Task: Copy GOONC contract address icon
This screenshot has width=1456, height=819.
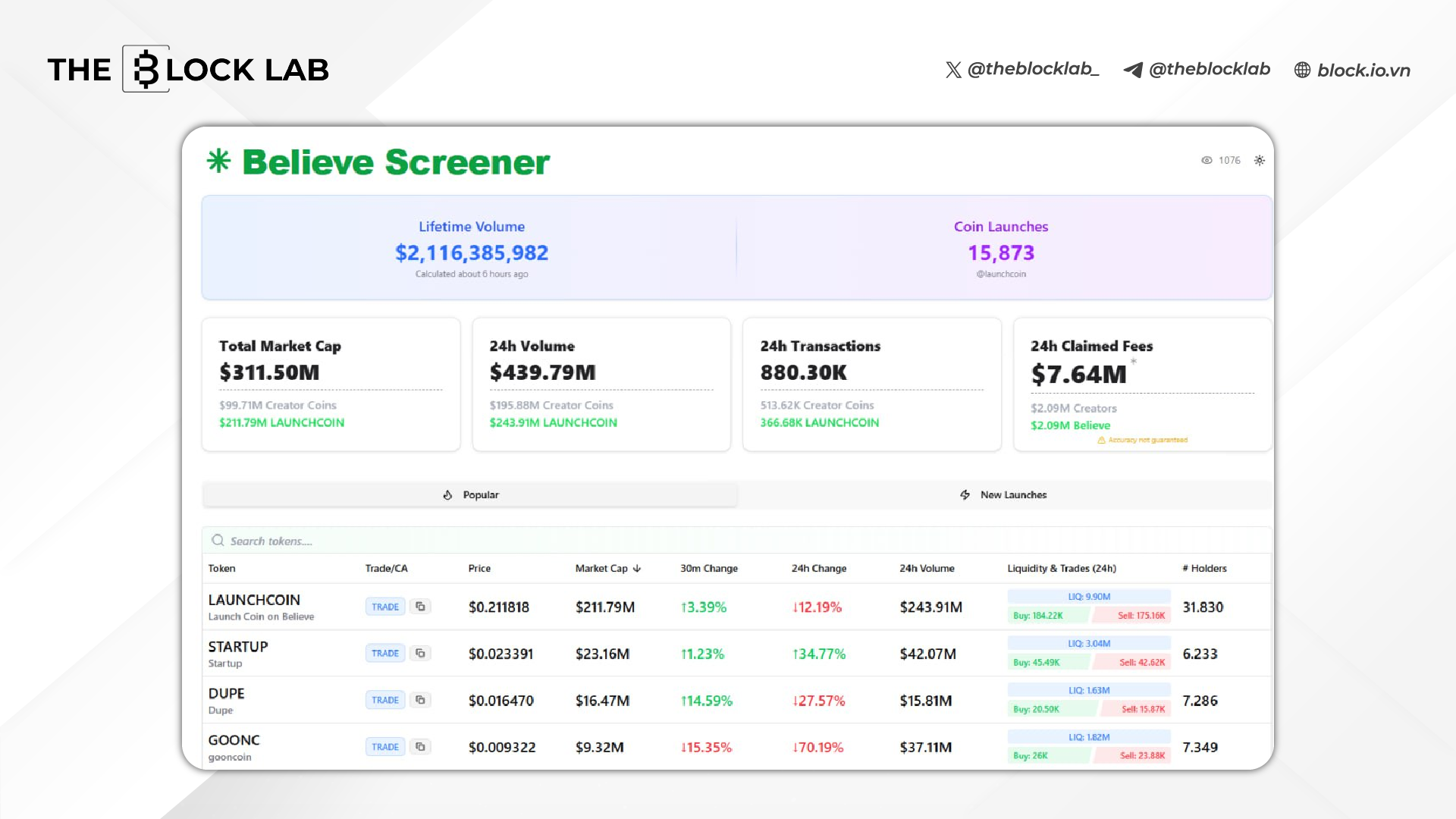Action: point(420,747)
